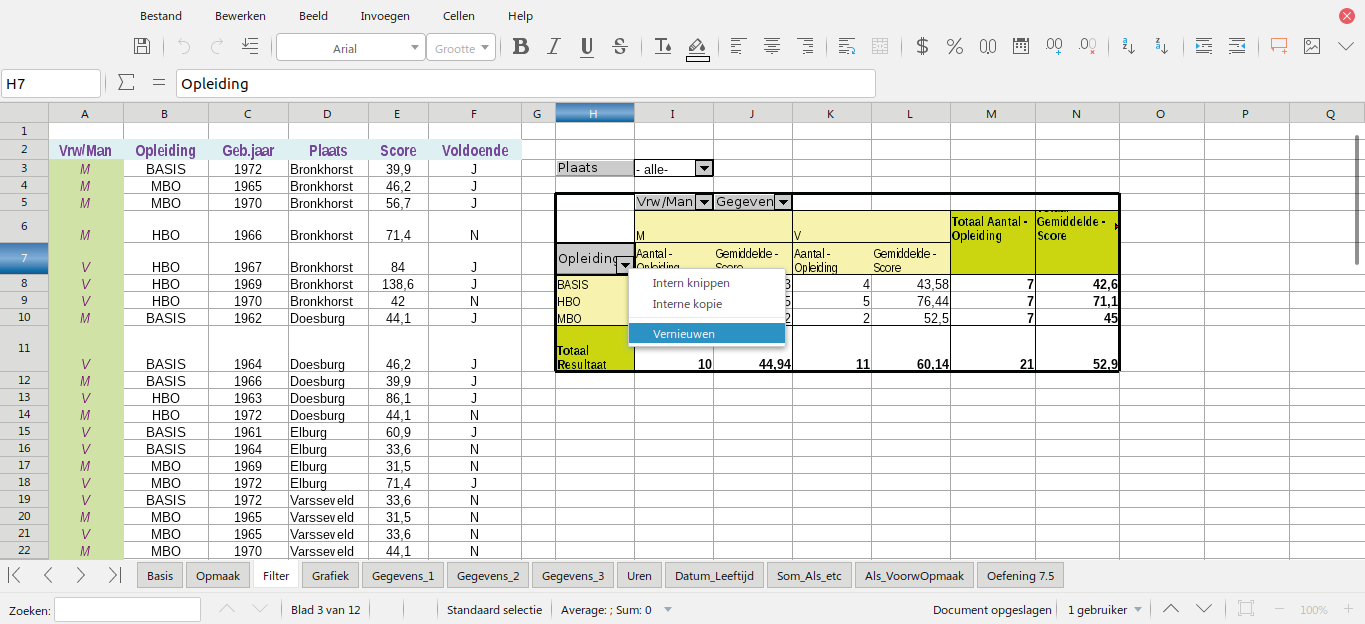The width and height of the screenshot is (1365, 624).
Task: Click the Sum sigma icon
Action: tap(126, 84)
